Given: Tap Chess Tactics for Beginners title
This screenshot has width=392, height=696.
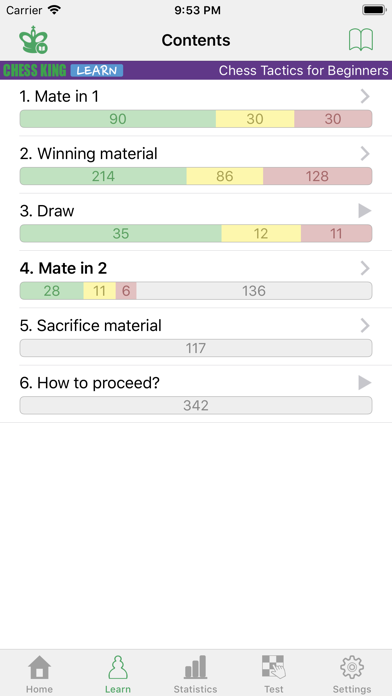Looking at the screenshot, I should tap(304, 71).
